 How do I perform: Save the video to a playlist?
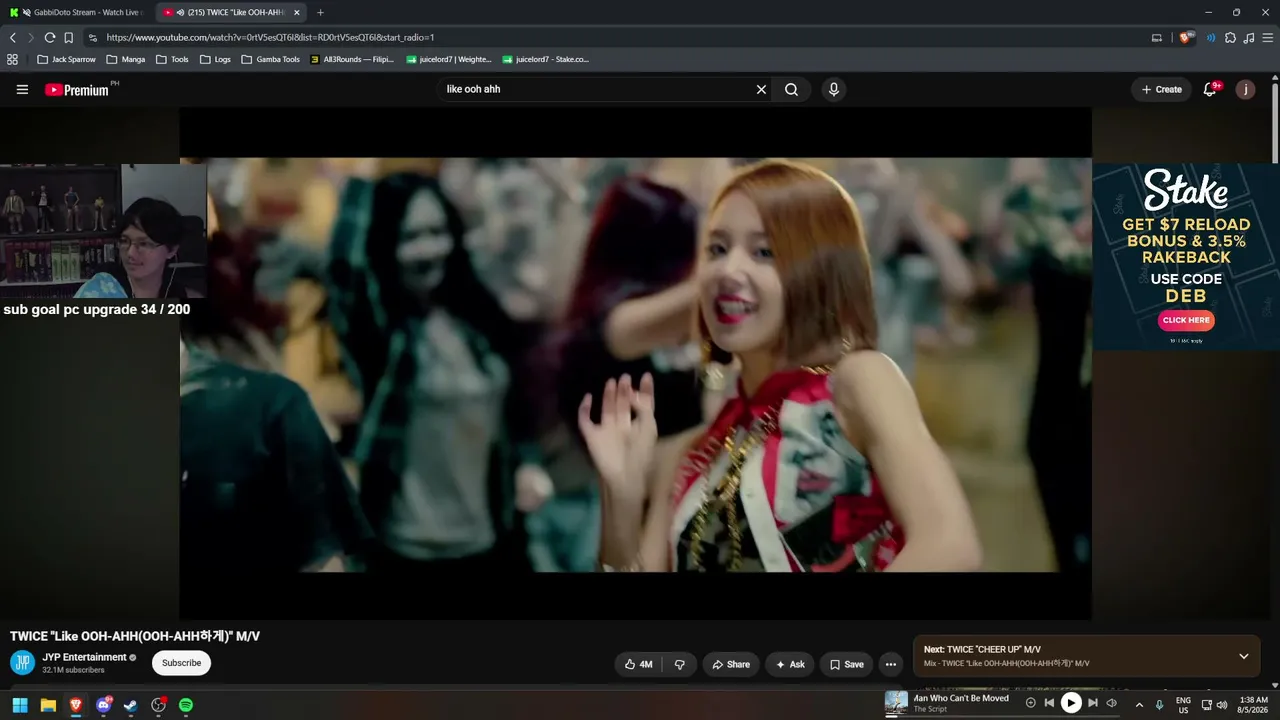[846, 664]
